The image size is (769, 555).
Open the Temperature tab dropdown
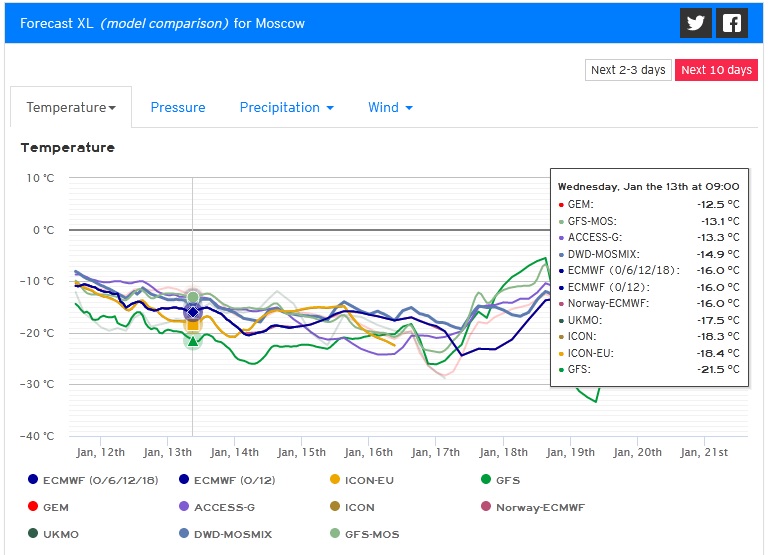tap(71, 107)
